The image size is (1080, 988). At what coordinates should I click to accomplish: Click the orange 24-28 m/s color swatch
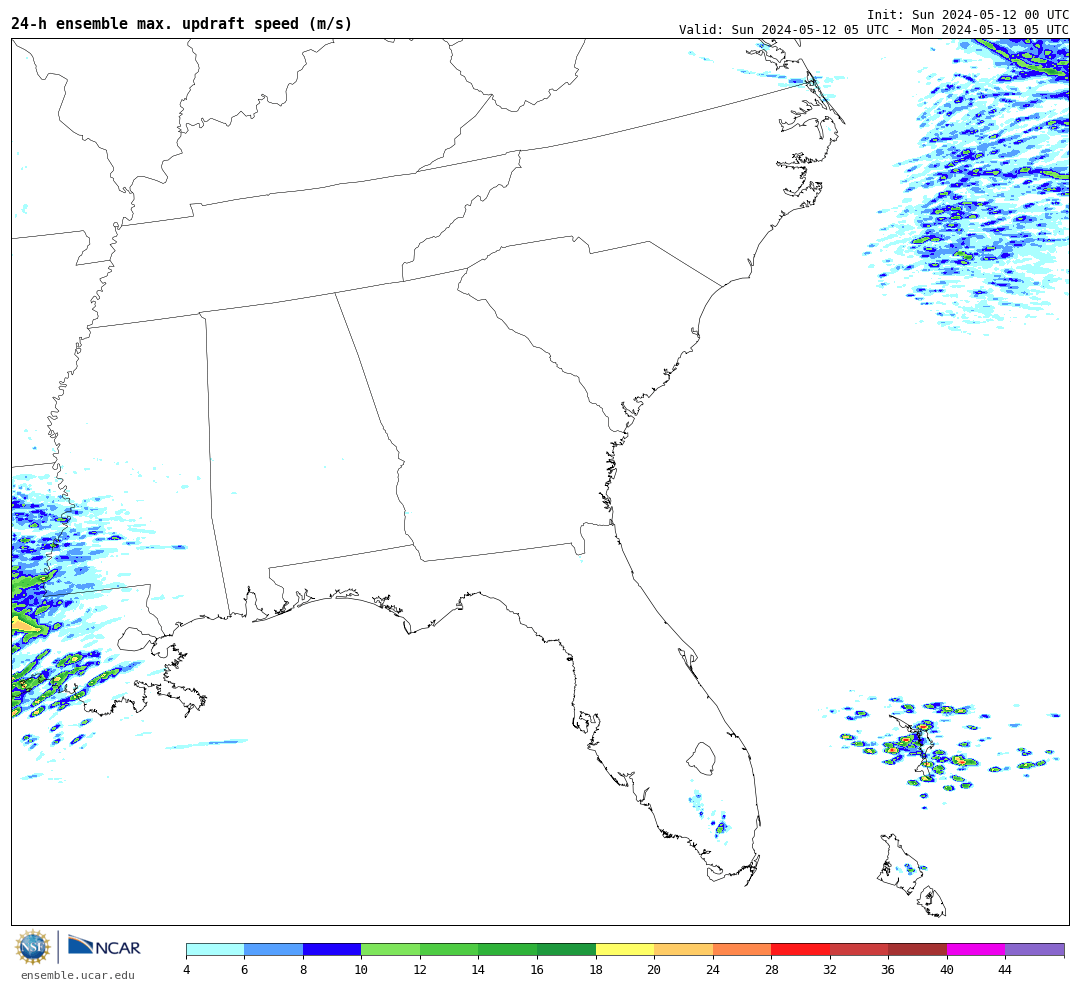coord(742,950)
